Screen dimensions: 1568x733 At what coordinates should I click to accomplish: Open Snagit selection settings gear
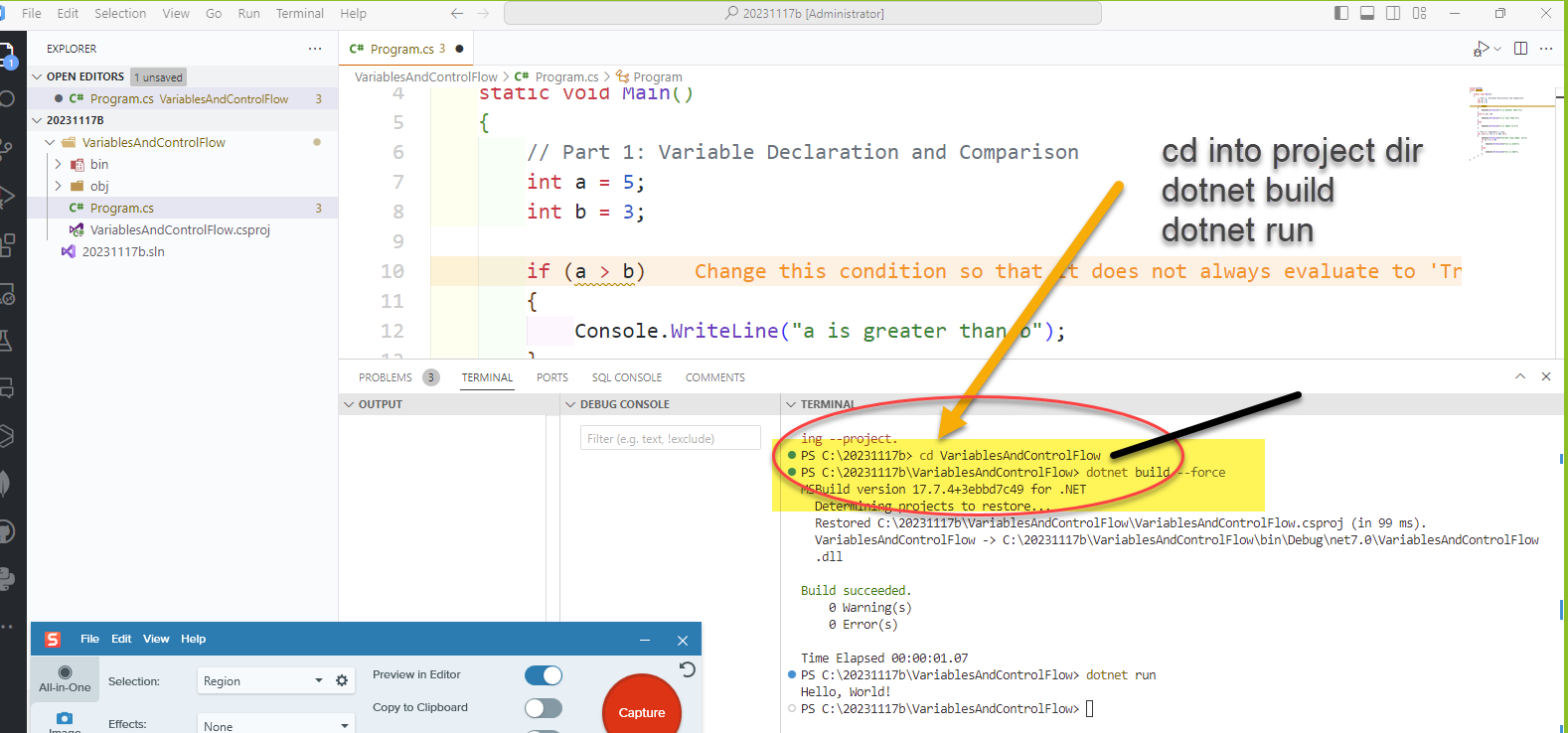tap(342, 681)
